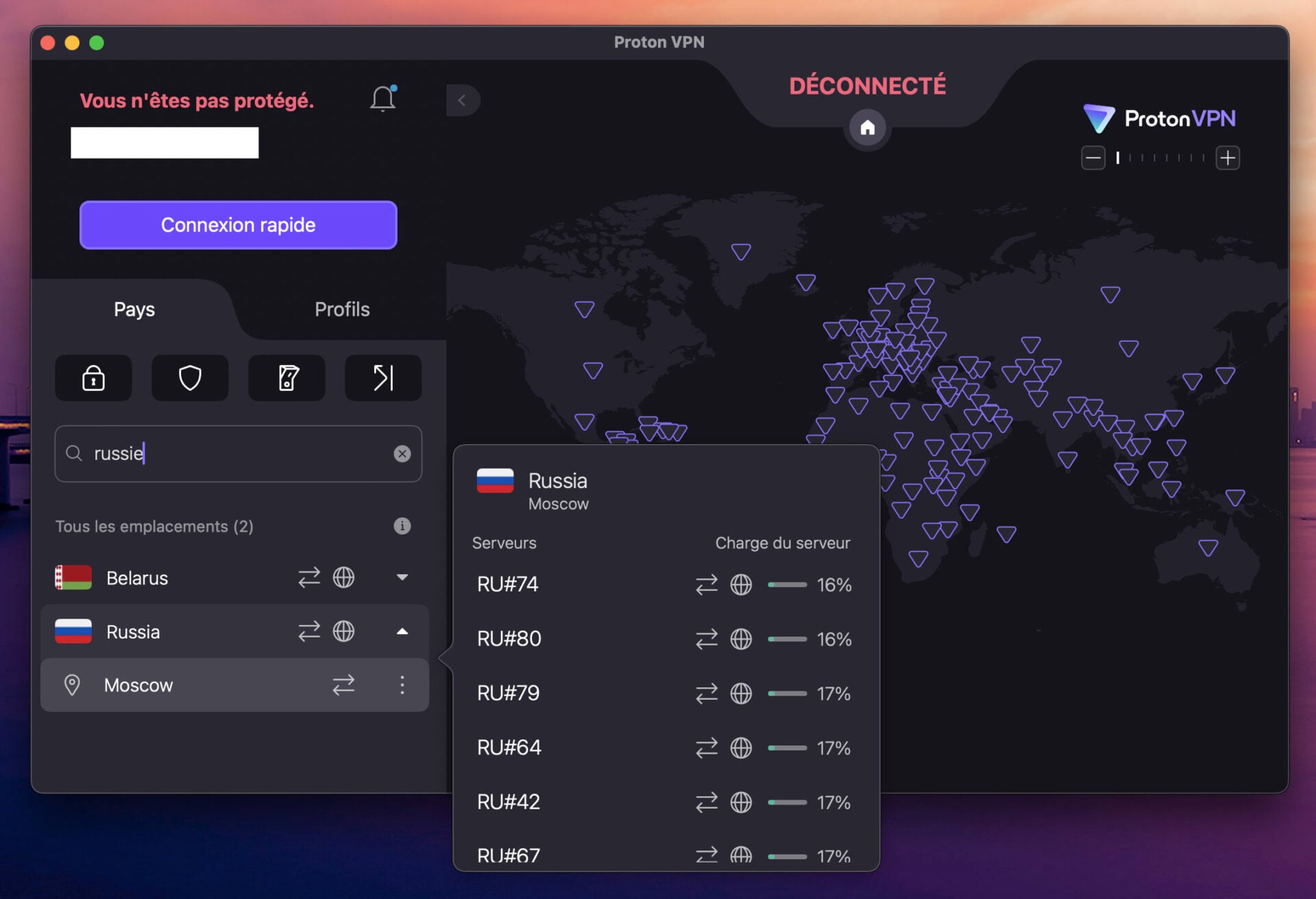Select server RU#80
This screenshot has height=899, width=1316.
coord(665,639)
